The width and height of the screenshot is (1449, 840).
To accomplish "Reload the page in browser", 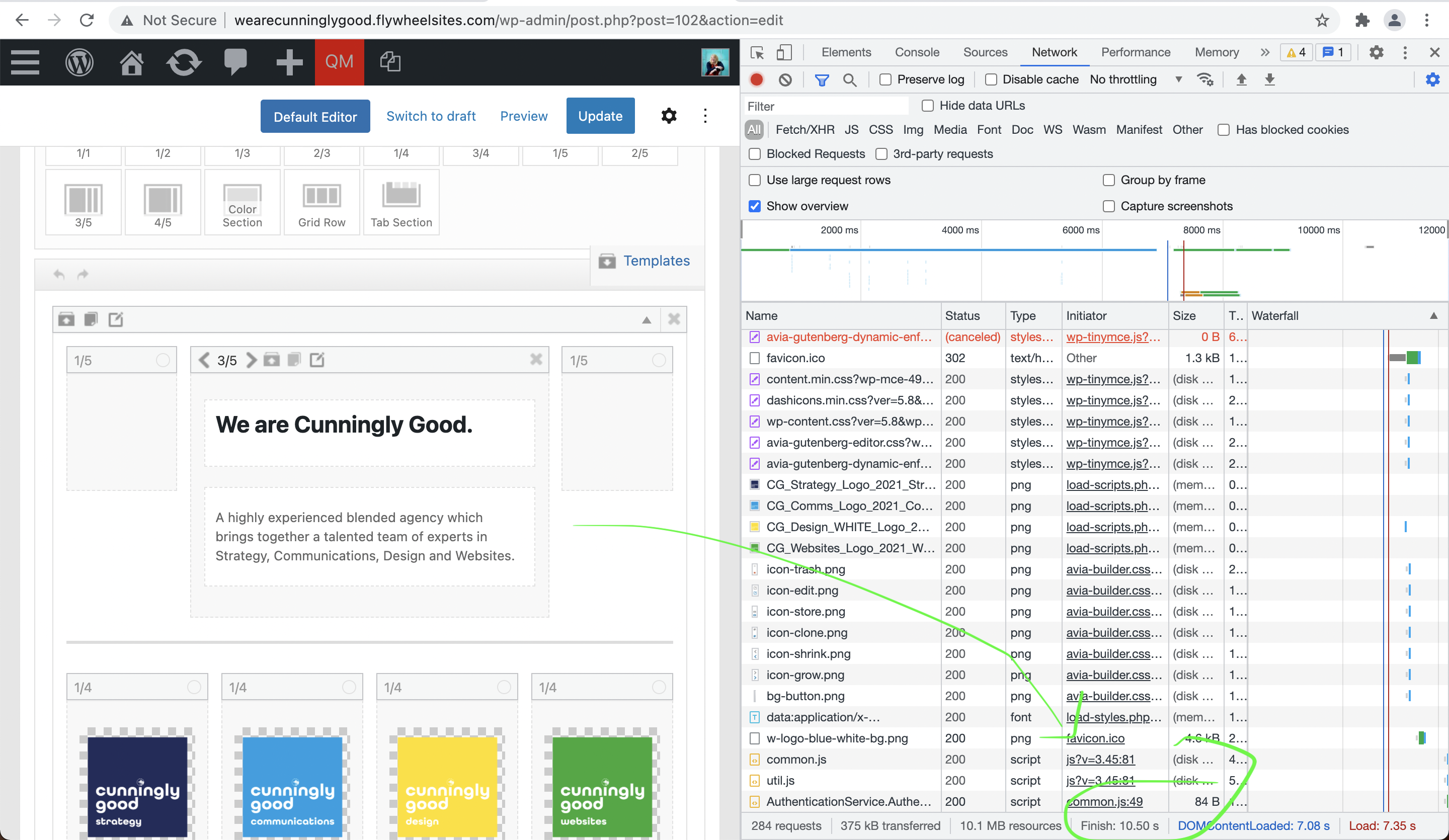I will [87, 20].
